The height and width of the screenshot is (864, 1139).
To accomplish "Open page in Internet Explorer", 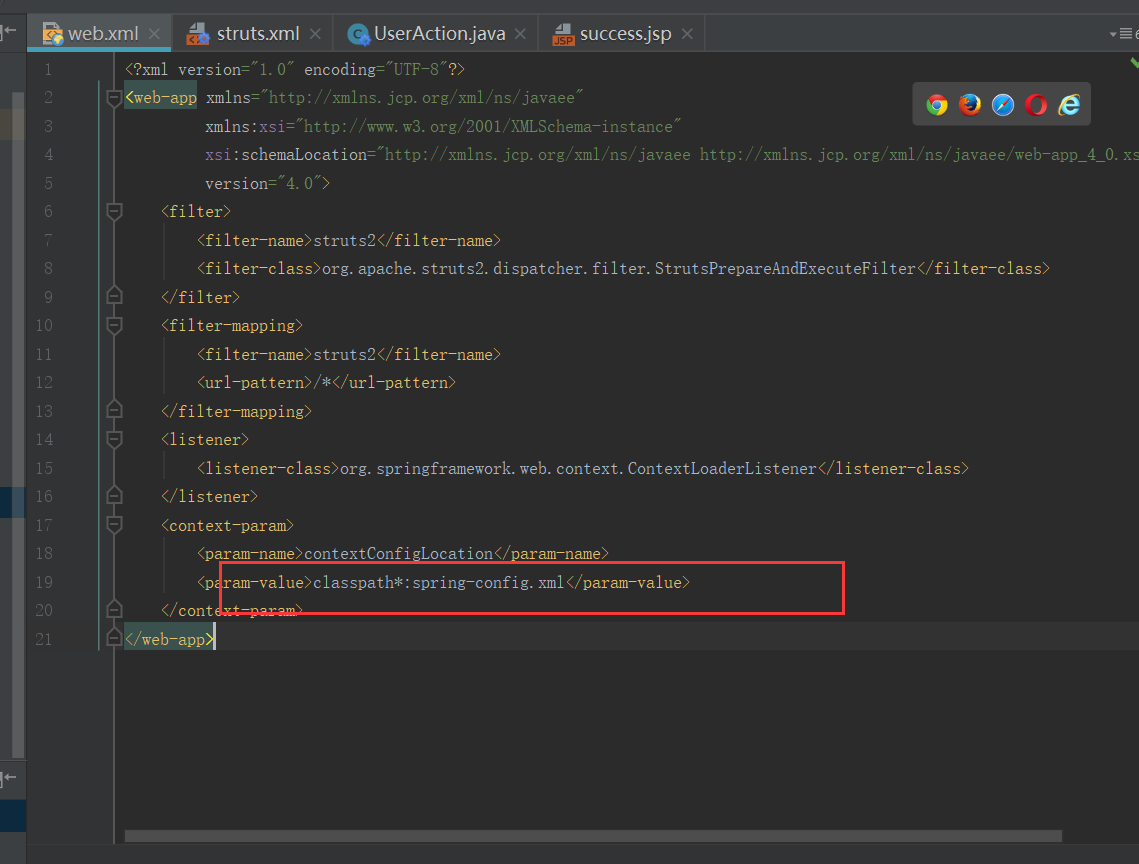I will coord(1069,105).
